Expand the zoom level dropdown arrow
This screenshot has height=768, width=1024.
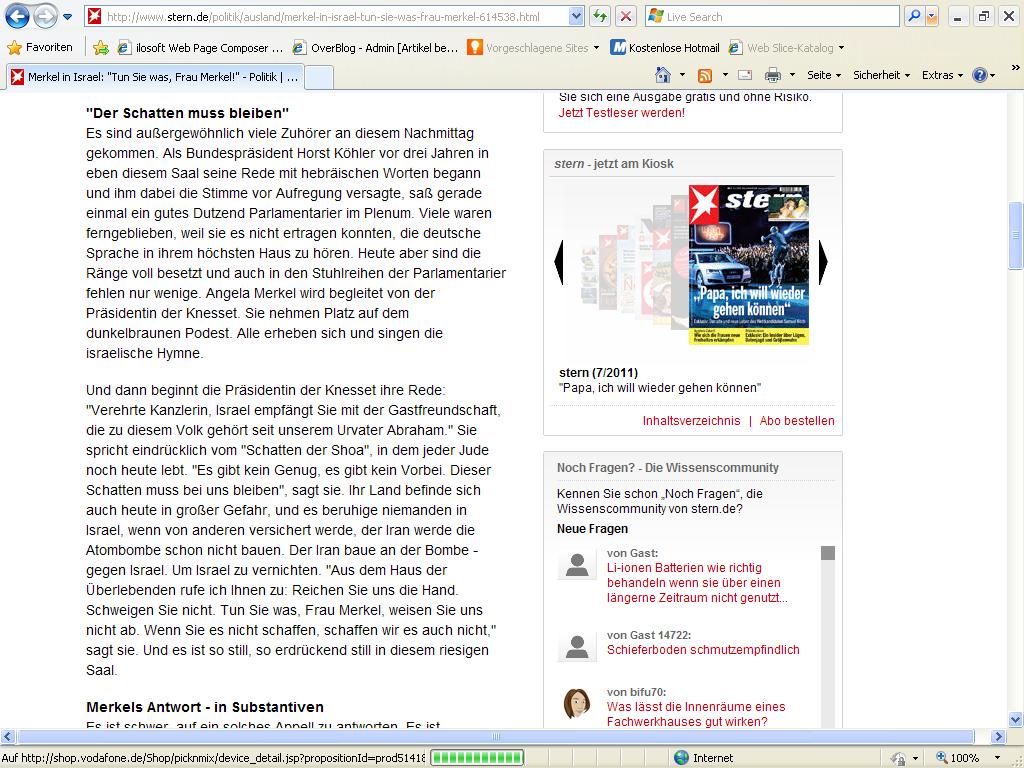click(x=997, y=758)
